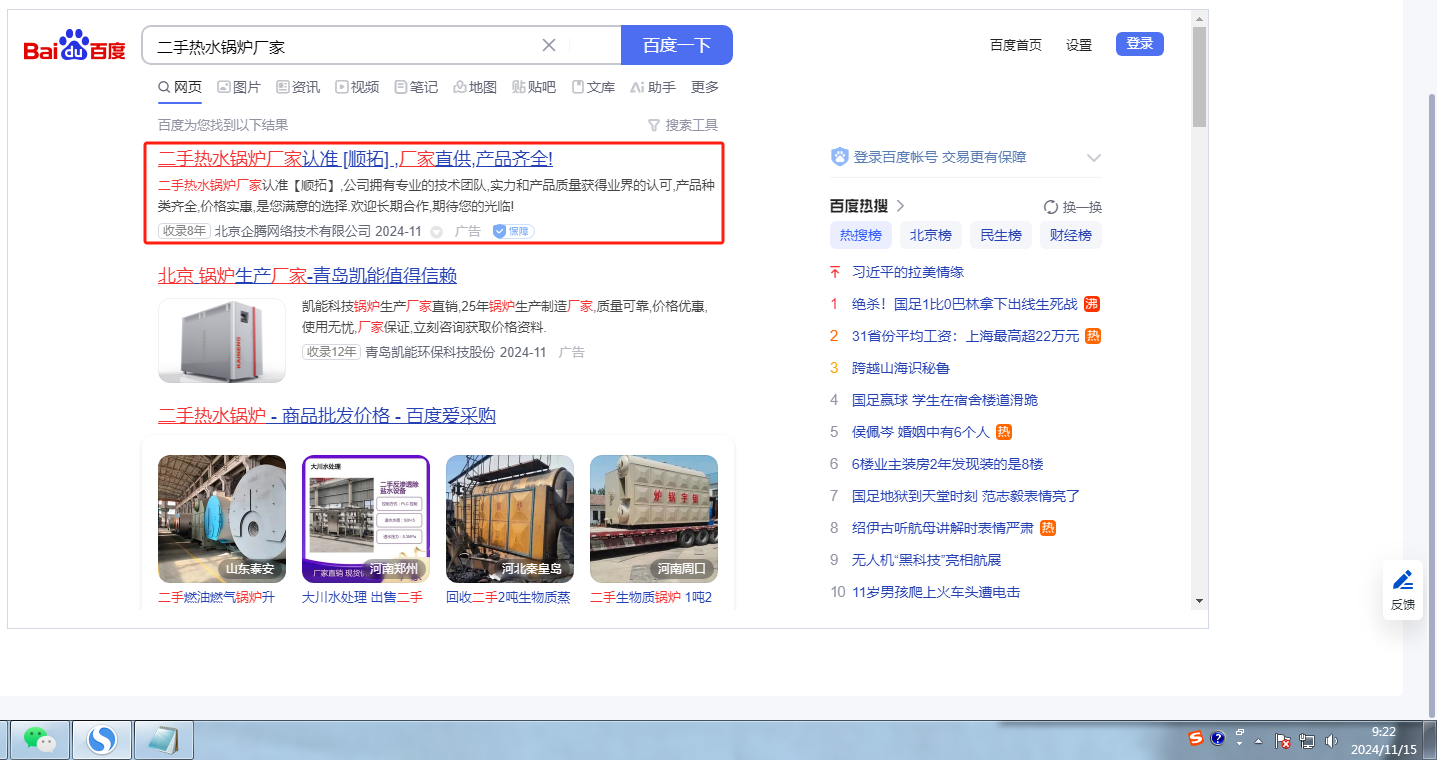
Task: Expand the 百度热搜 arrow
Action: click(x=900, y=206)
